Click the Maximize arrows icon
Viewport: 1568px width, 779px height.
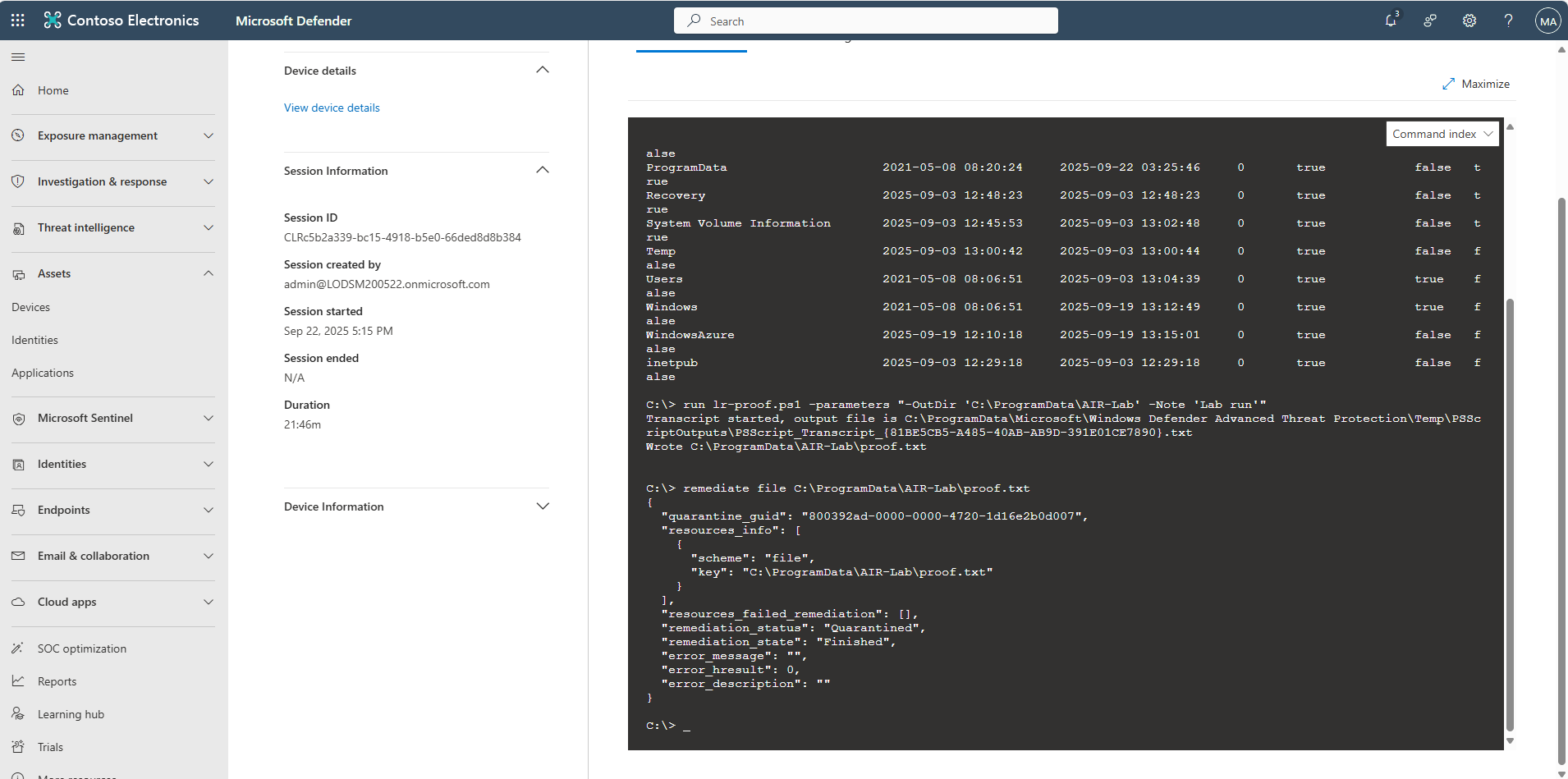1449,84
